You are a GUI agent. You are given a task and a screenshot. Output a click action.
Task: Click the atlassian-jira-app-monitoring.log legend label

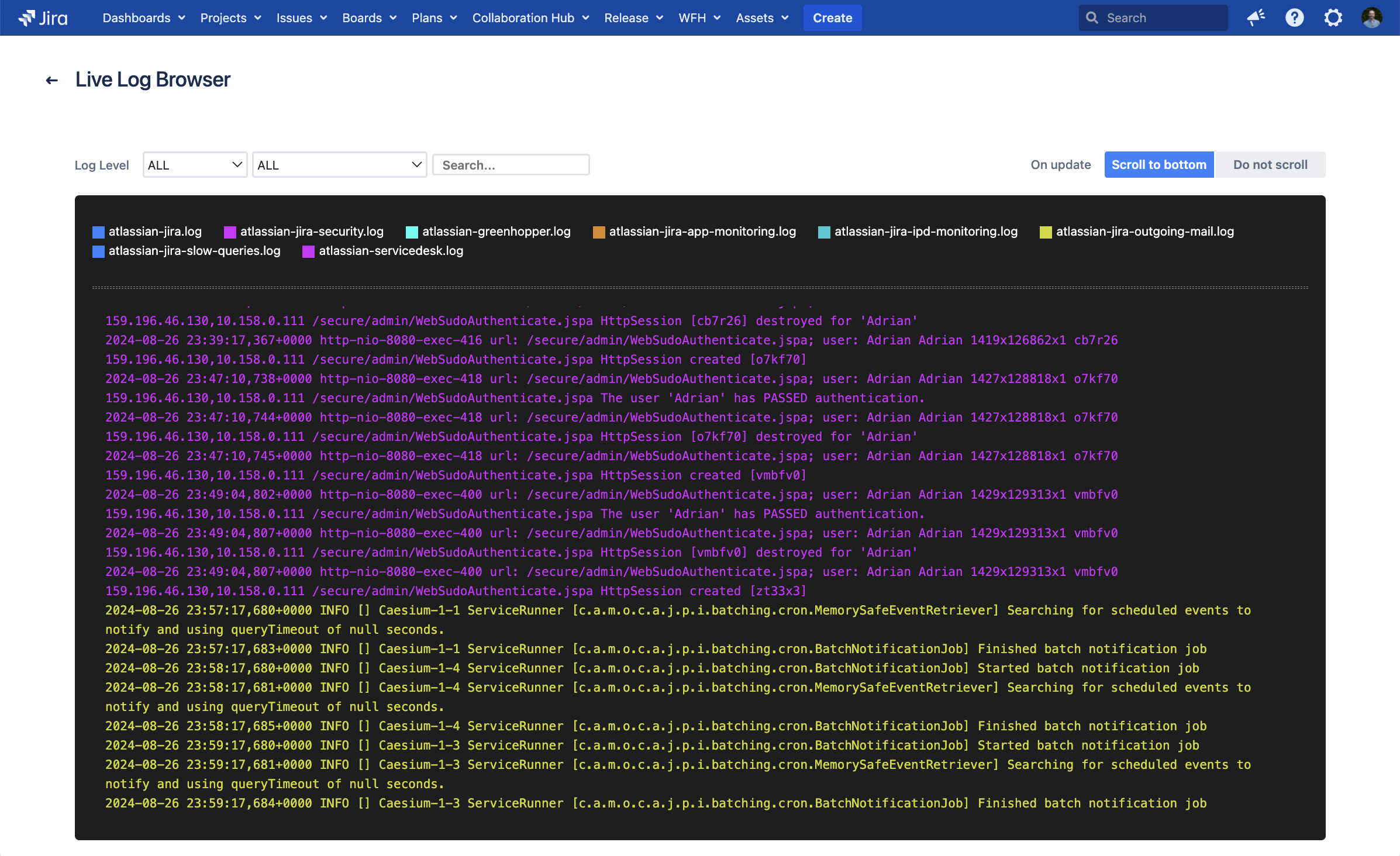[702, 232]
